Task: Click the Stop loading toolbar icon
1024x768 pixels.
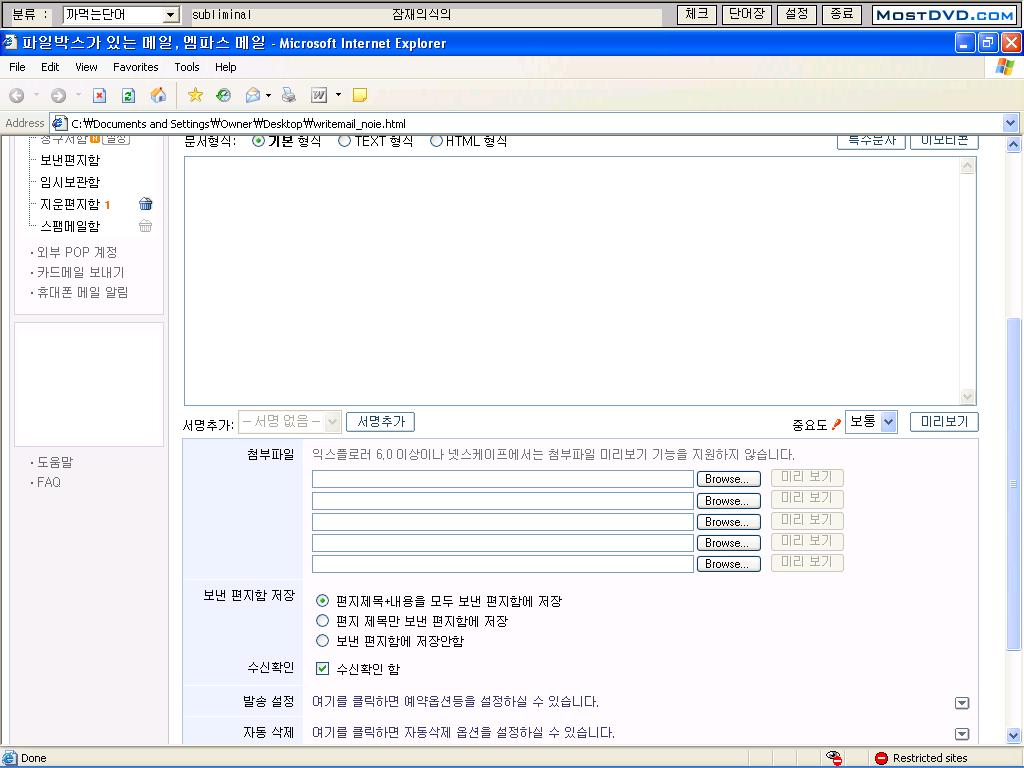Action: tap(99, 95)
